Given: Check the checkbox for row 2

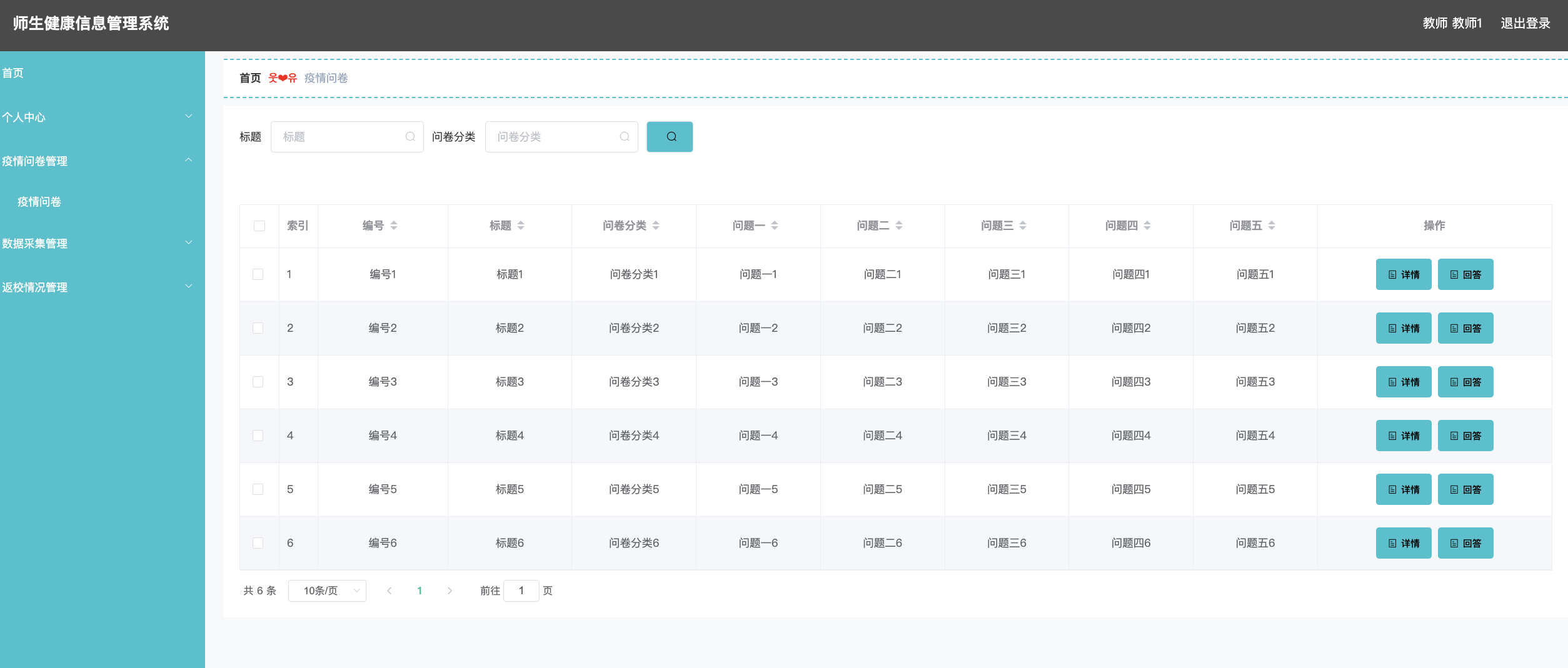Looking at the screenshot, I should point(258,328).
